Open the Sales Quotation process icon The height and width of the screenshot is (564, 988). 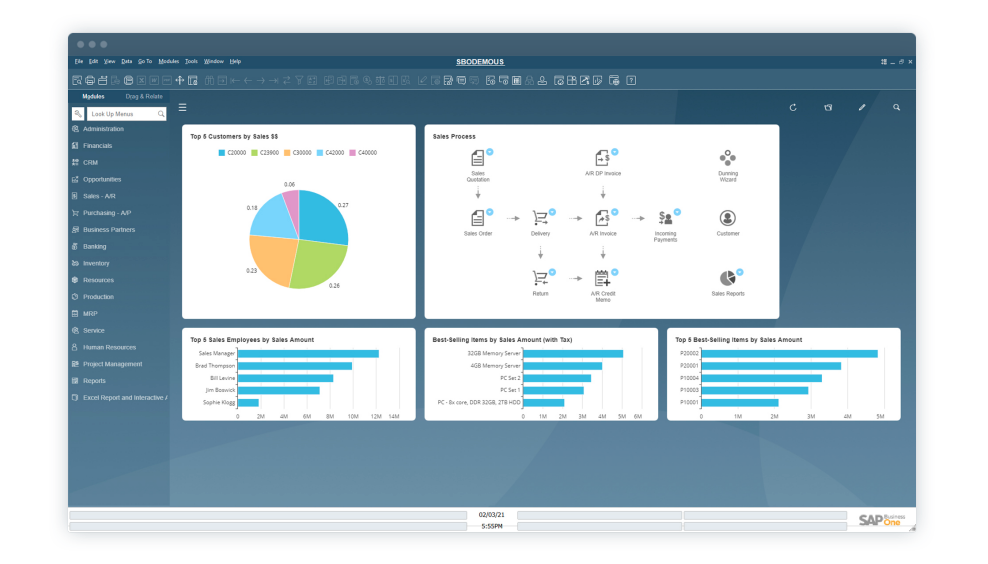pos(478,159)
